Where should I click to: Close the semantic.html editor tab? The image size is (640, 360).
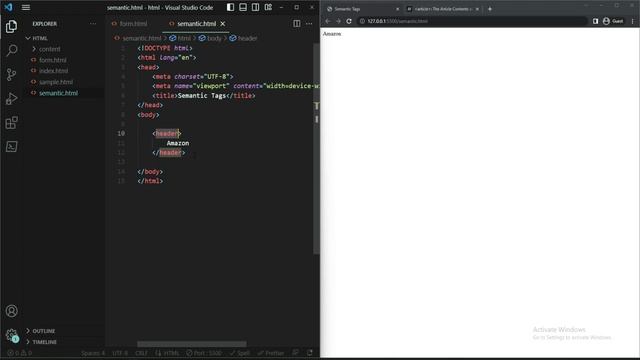(x=223, y=24)
